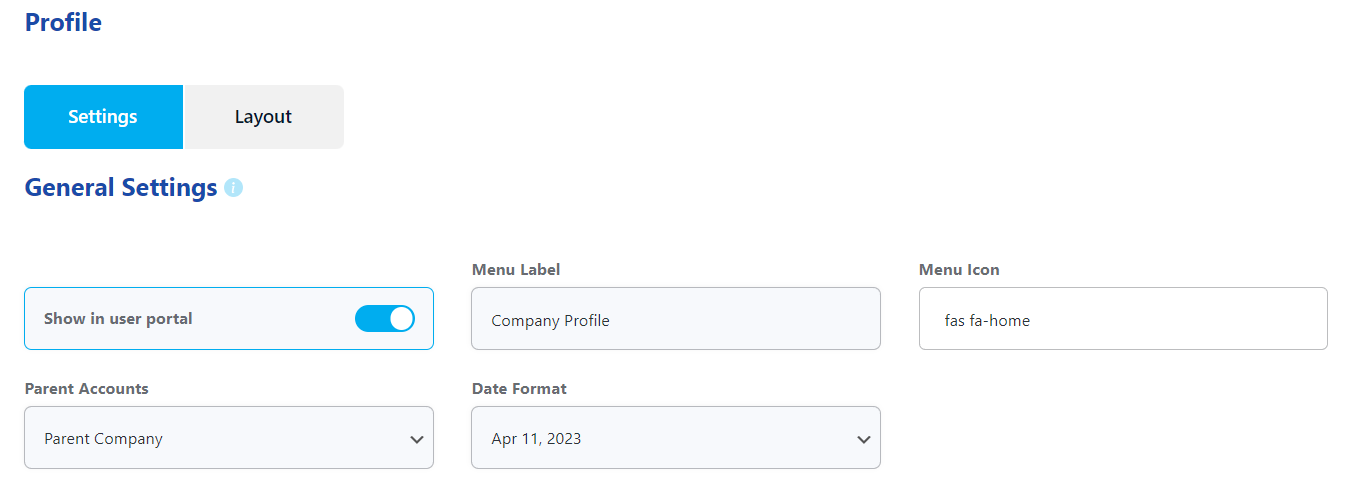Focus the Company Profile text field
The width and height of the screenshot is (1361, 490).
pos(676,319)
